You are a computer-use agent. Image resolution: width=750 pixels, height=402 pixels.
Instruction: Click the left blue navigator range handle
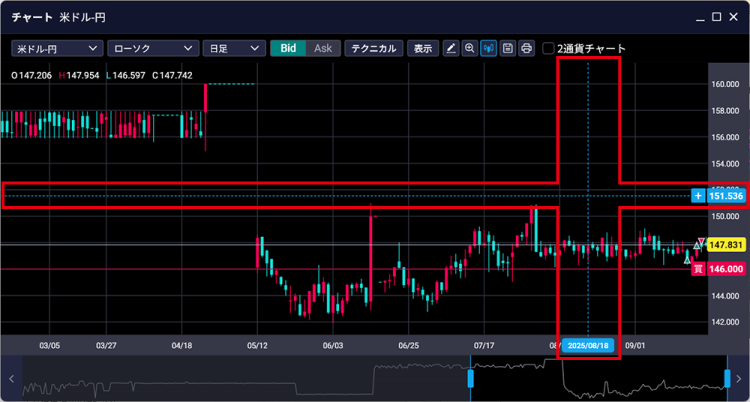coord(470,379)
